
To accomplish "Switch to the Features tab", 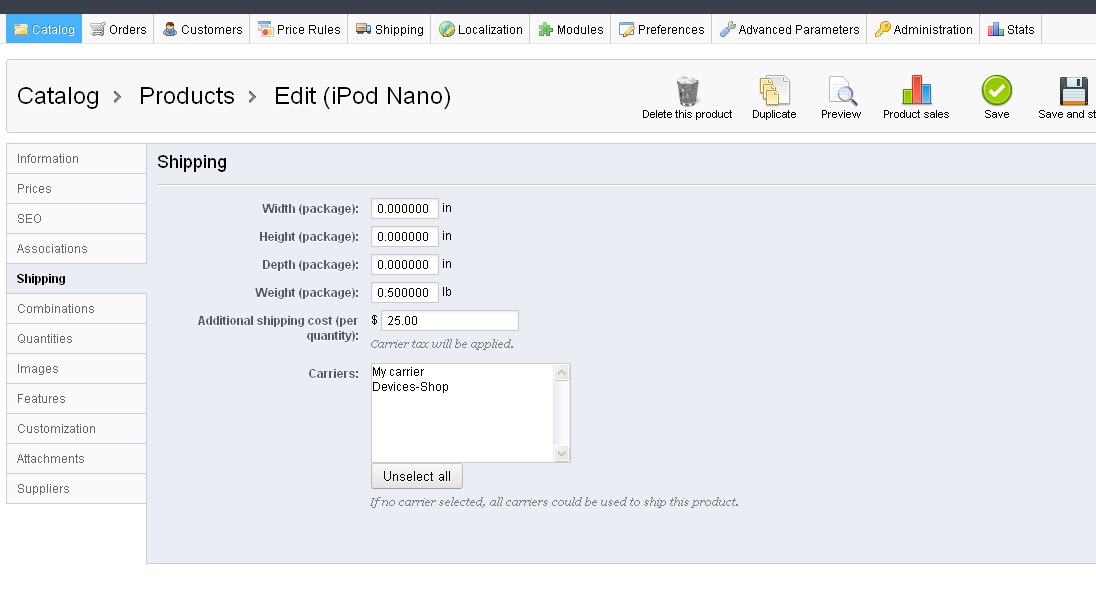I will pyautogui.click(x=76, y=399).
